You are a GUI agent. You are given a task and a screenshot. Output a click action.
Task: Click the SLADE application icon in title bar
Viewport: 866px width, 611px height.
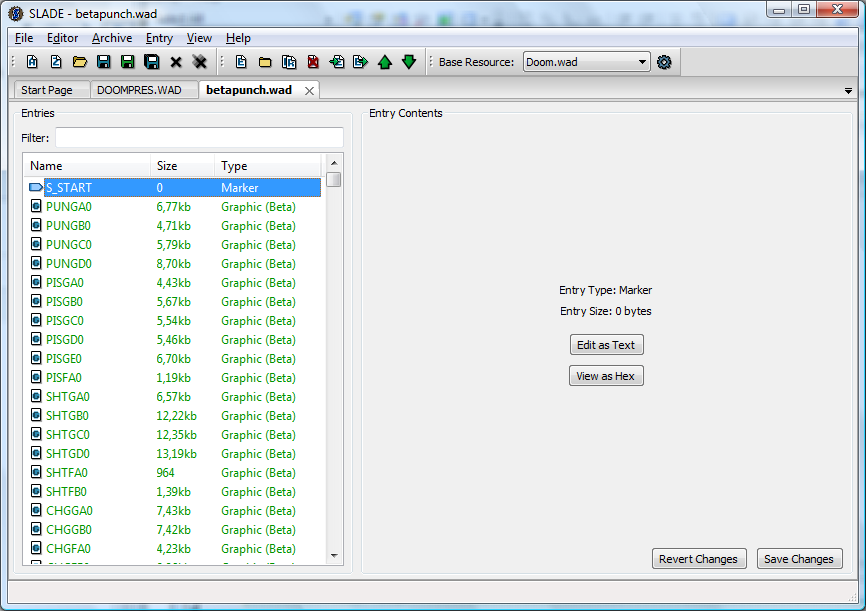pos(15,13)
